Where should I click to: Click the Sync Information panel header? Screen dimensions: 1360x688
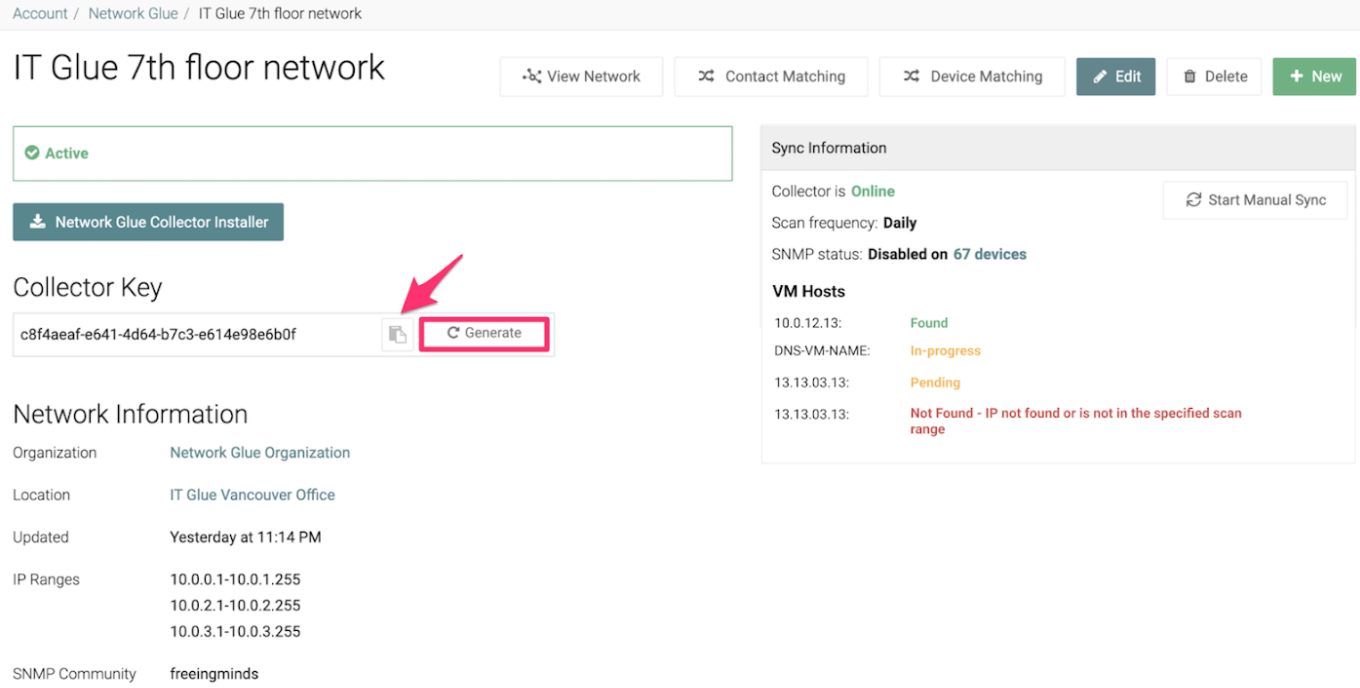(1058, 148)
